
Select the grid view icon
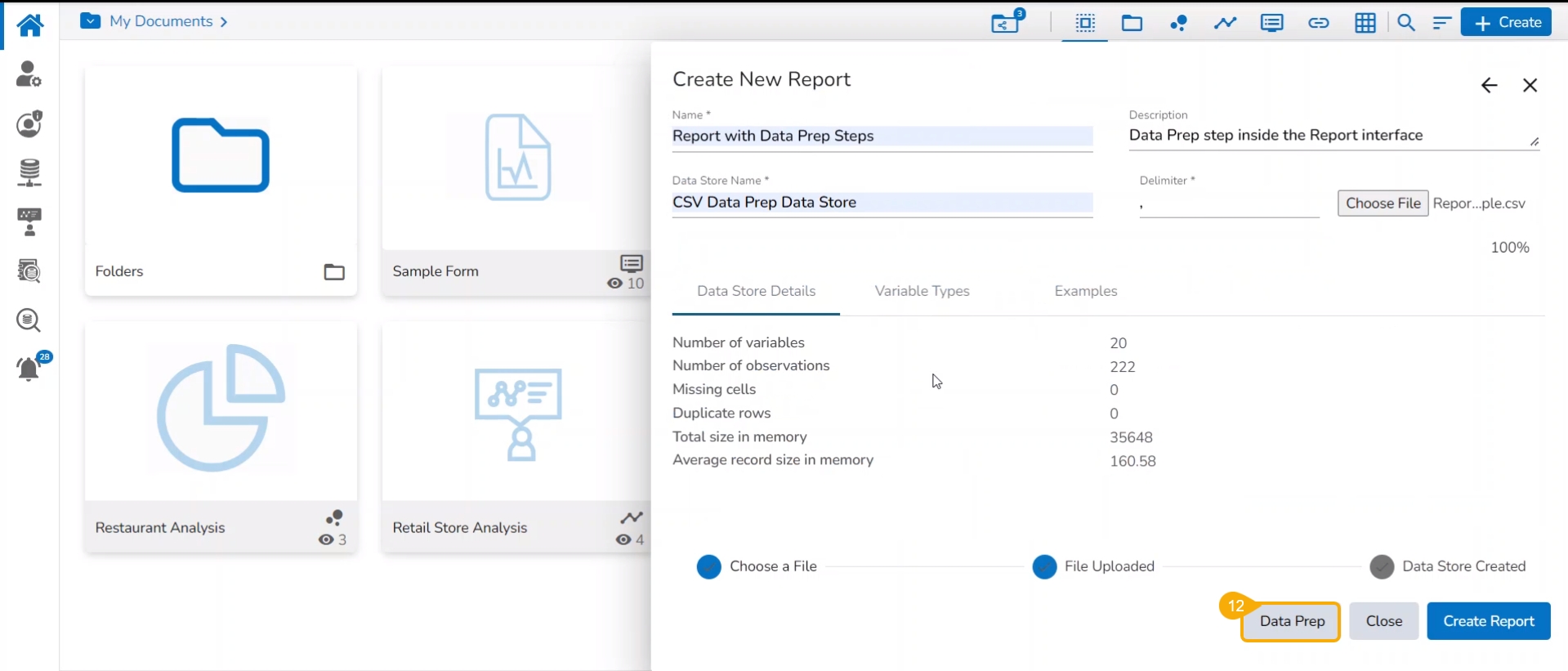point(1365,23)
